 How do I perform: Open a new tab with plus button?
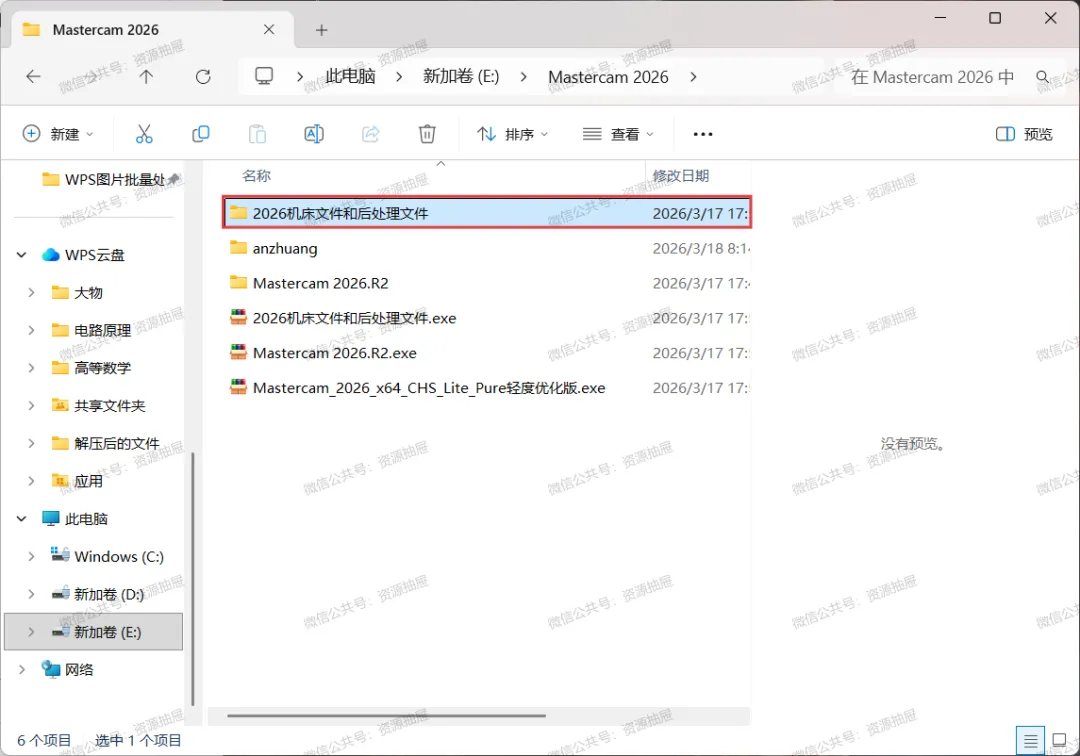coord(321,30)
